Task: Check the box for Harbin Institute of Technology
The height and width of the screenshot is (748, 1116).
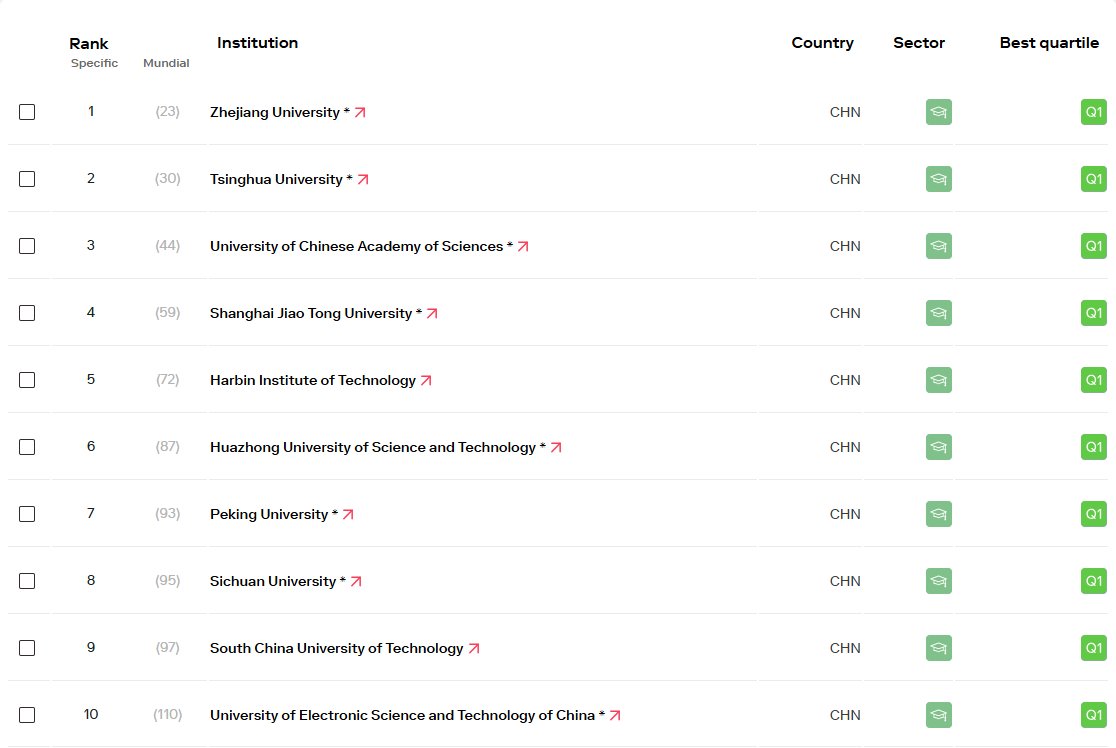Action: click(27, 379)
